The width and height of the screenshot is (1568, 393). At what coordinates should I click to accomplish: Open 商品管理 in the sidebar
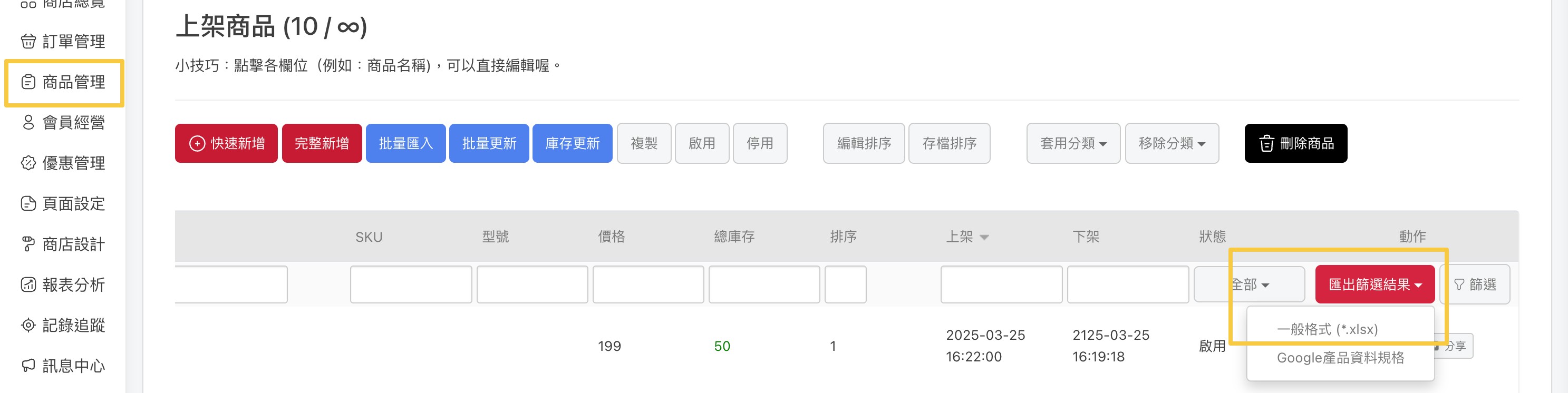[x=64, y=82]
